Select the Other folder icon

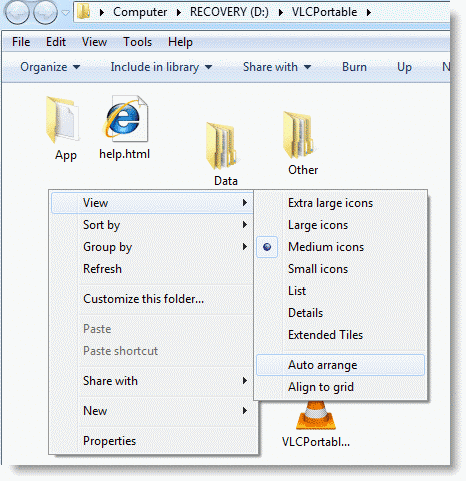[299, 135]
